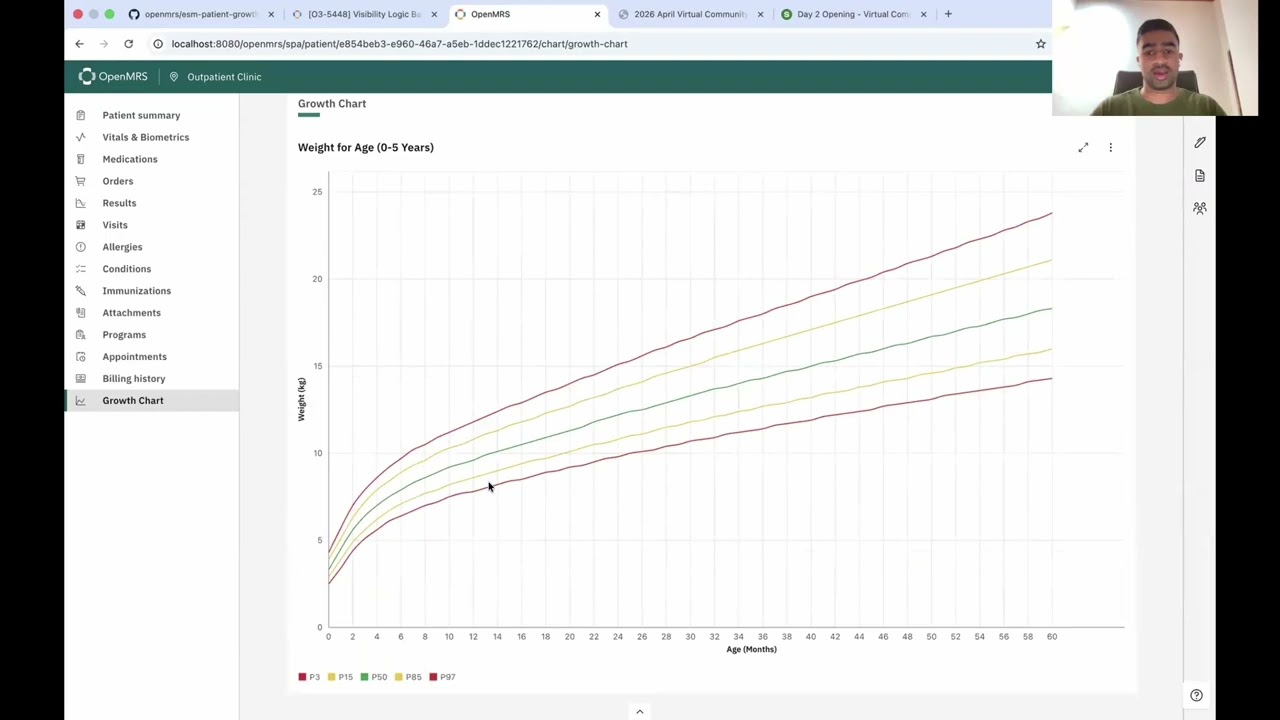The height and width of the screenshot is (720, 1280).
Task: Toggle P15 series in legend
Action: (341, 677)
